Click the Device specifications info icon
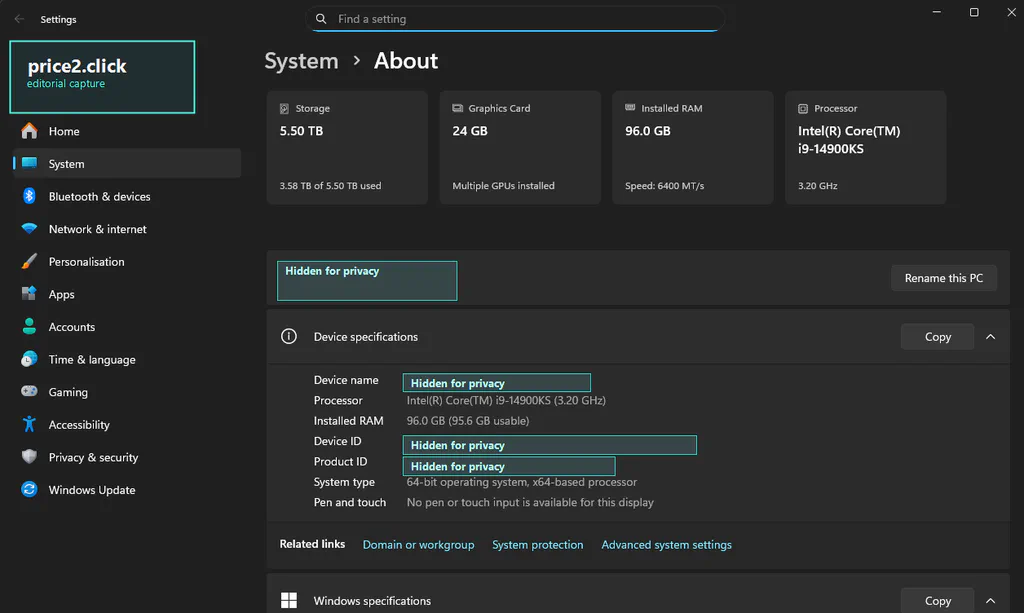The width and height of the screenshot is (1024, 613). click(289, 336)
